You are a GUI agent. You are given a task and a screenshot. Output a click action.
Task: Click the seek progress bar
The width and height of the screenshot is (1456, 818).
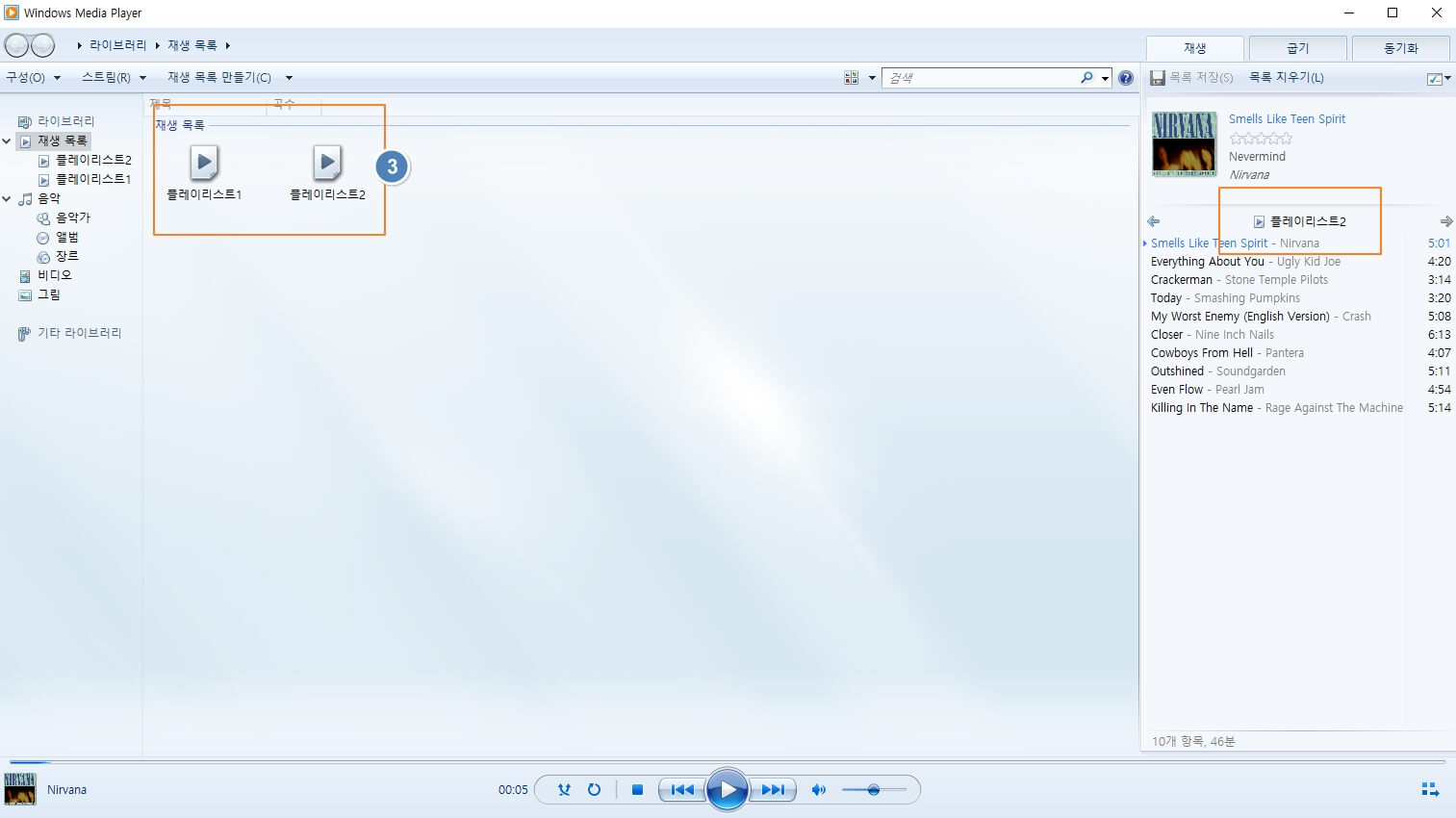coord(728,761)
